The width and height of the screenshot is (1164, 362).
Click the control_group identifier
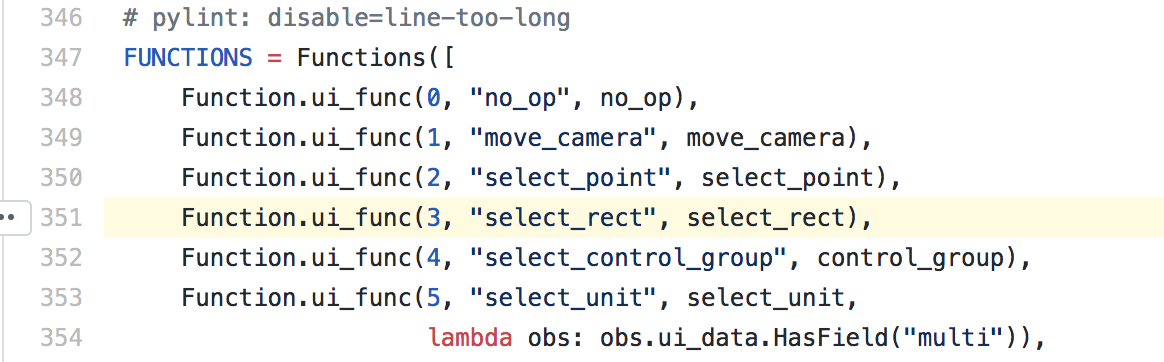[x=911, y=259]
